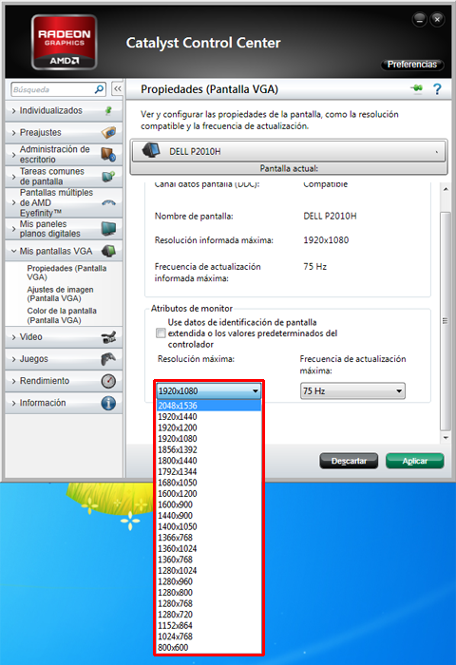Screen dimensions: 456x665
Task: Select 1920x1440 from the resolution list
Action: (209, 416)
